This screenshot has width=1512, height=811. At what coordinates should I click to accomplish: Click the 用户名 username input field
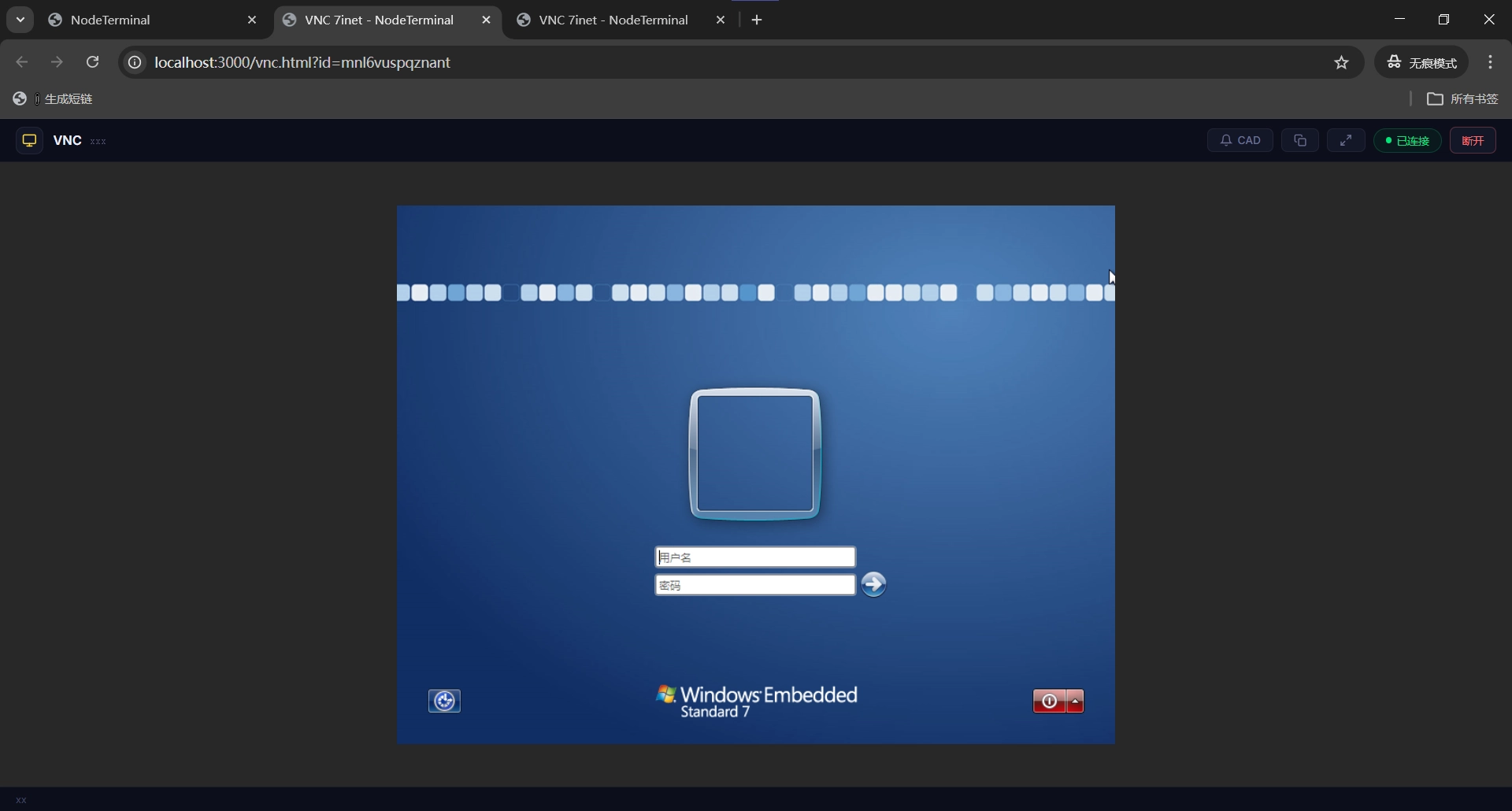click(x=754, y=557)
